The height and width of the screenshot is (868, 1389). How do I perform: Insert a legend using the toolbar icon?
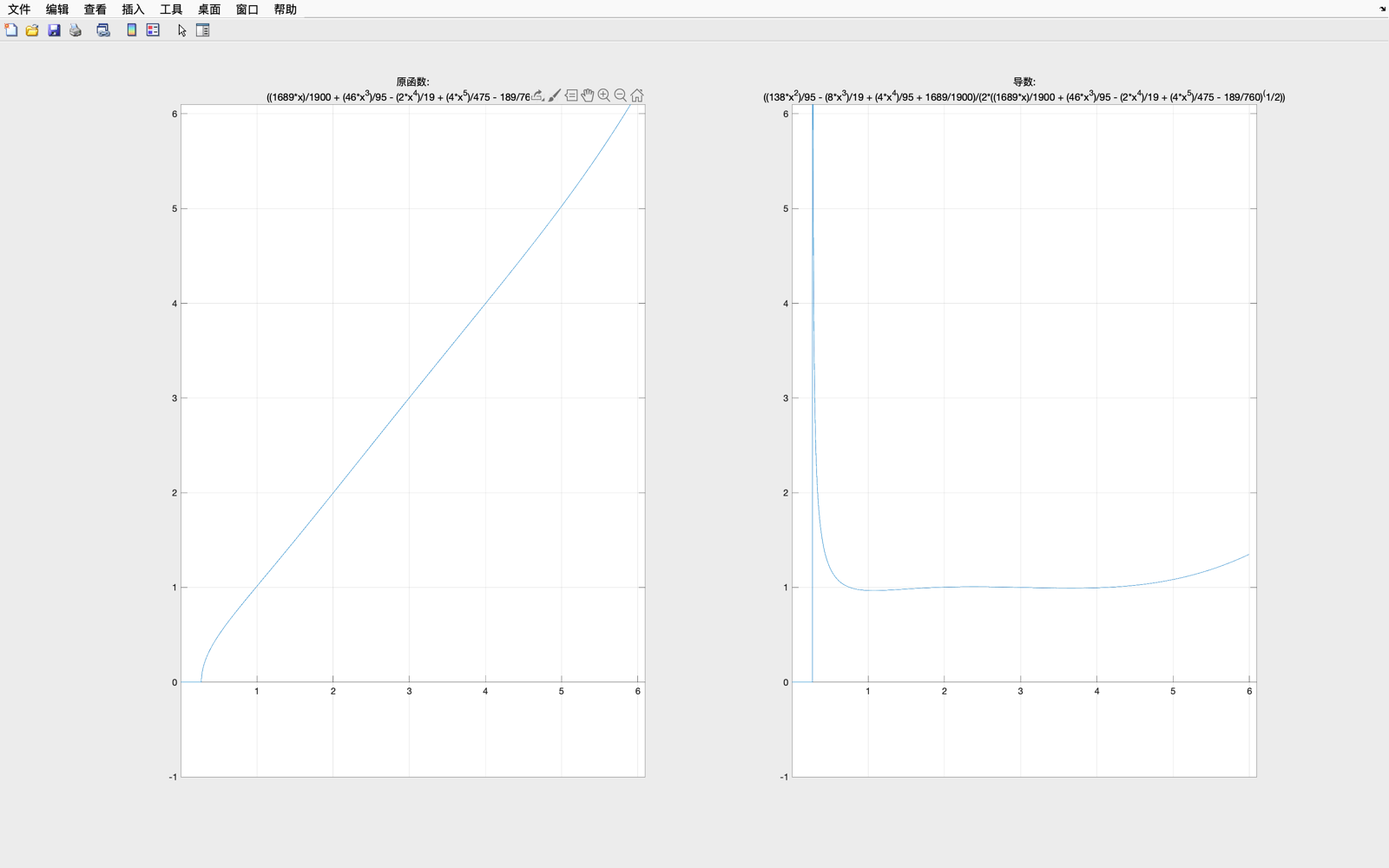[x=153, y=30]
